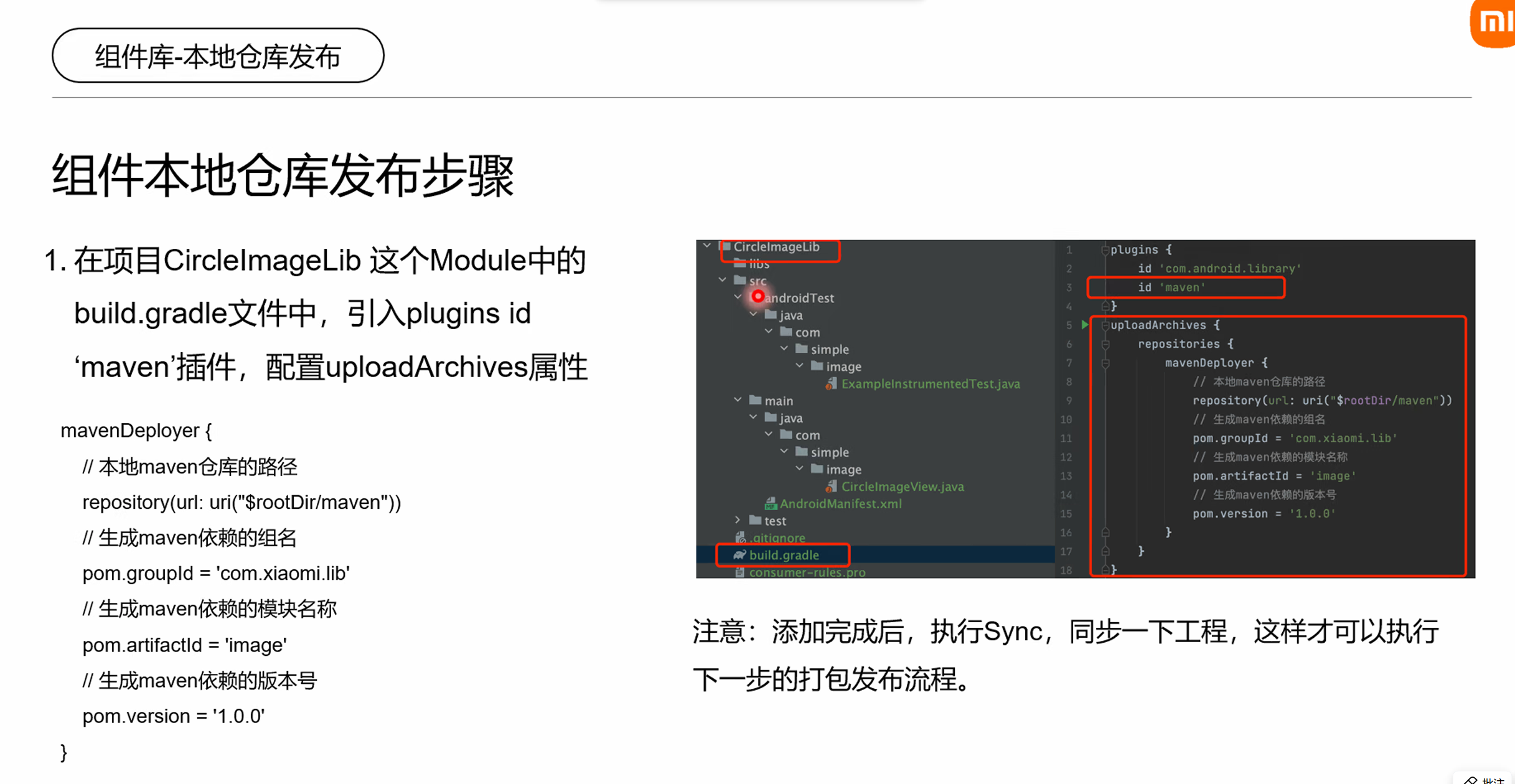Click the .gitignore file icon
Screen dimensions: 1515x784
coord(739,538)
